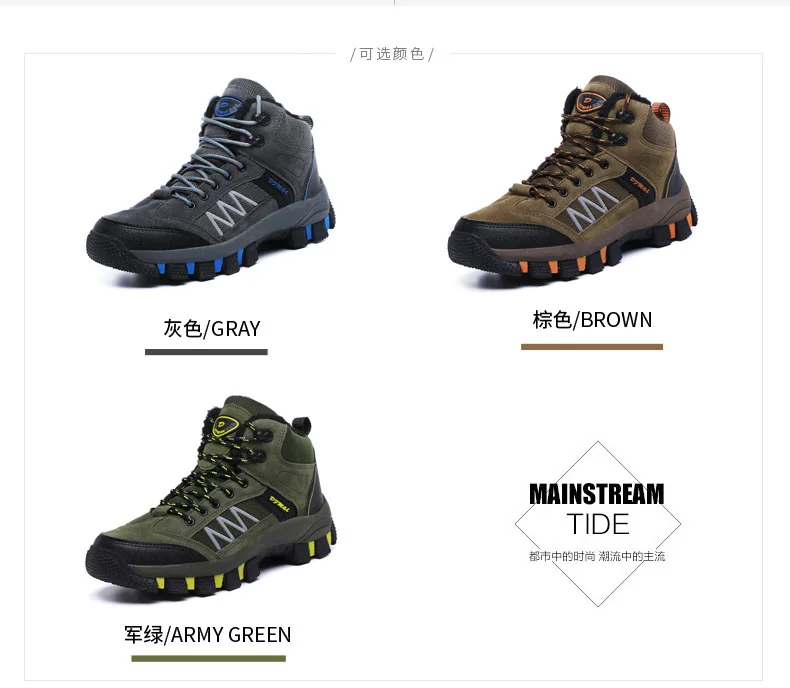Click the orange heel pull loop on brown boot

click(x=665, y=112)
